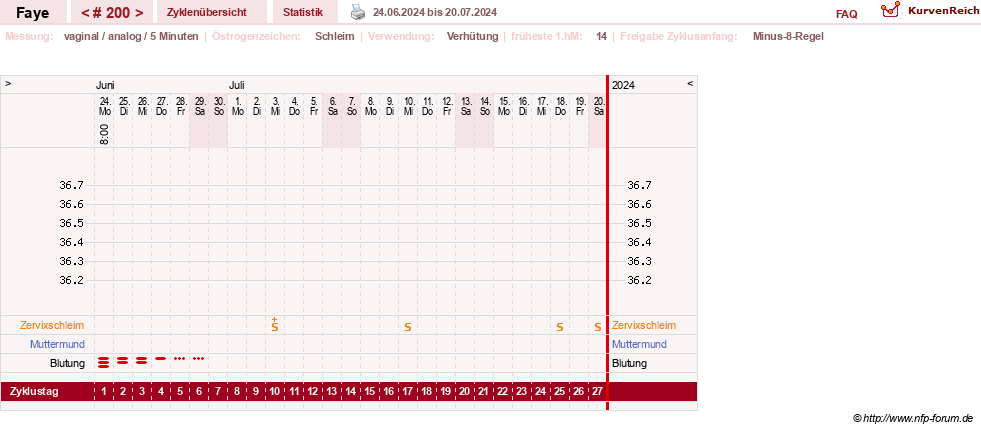
Task: Click the S mucus symbol on July 20
Action: pyautogui.click(x=597, y=327)
